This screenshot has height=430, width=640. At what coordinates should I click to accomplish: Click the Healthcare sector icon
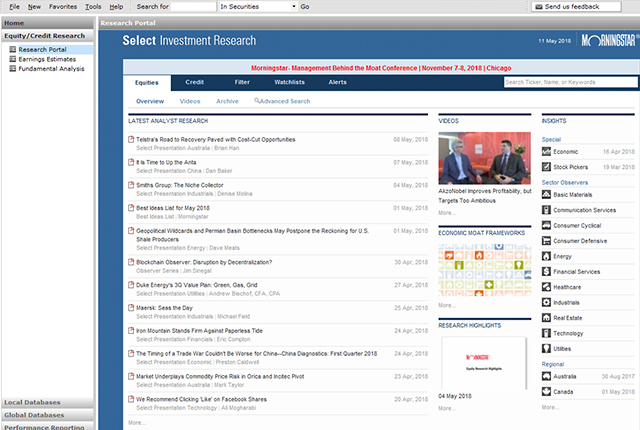[546, 286]
